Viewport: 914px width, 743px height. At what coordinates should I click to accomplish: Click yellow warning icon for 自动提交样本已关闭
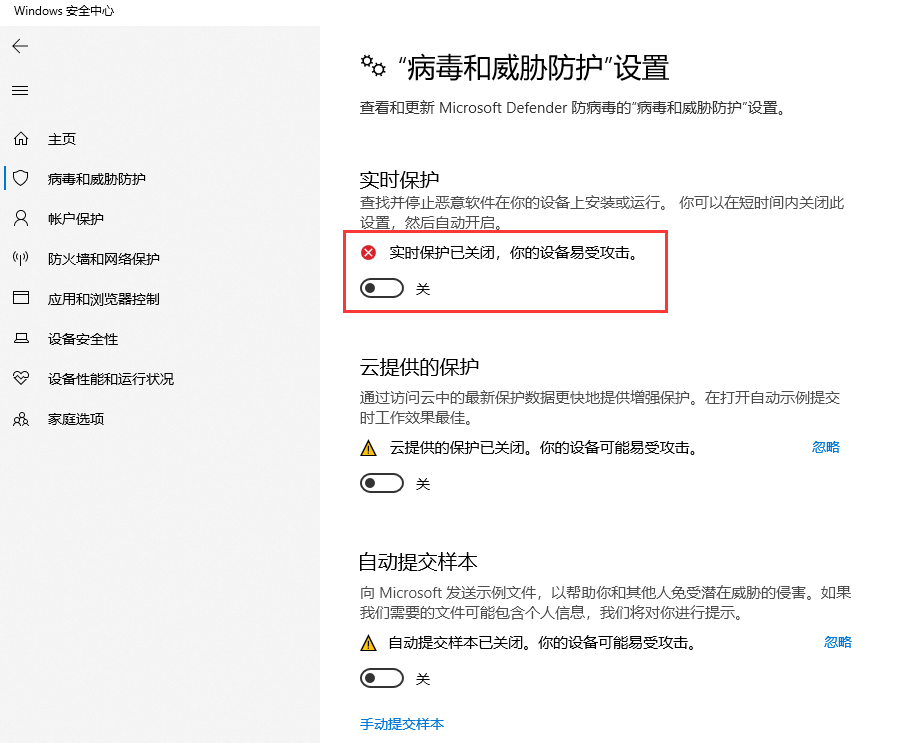point(368,643)
